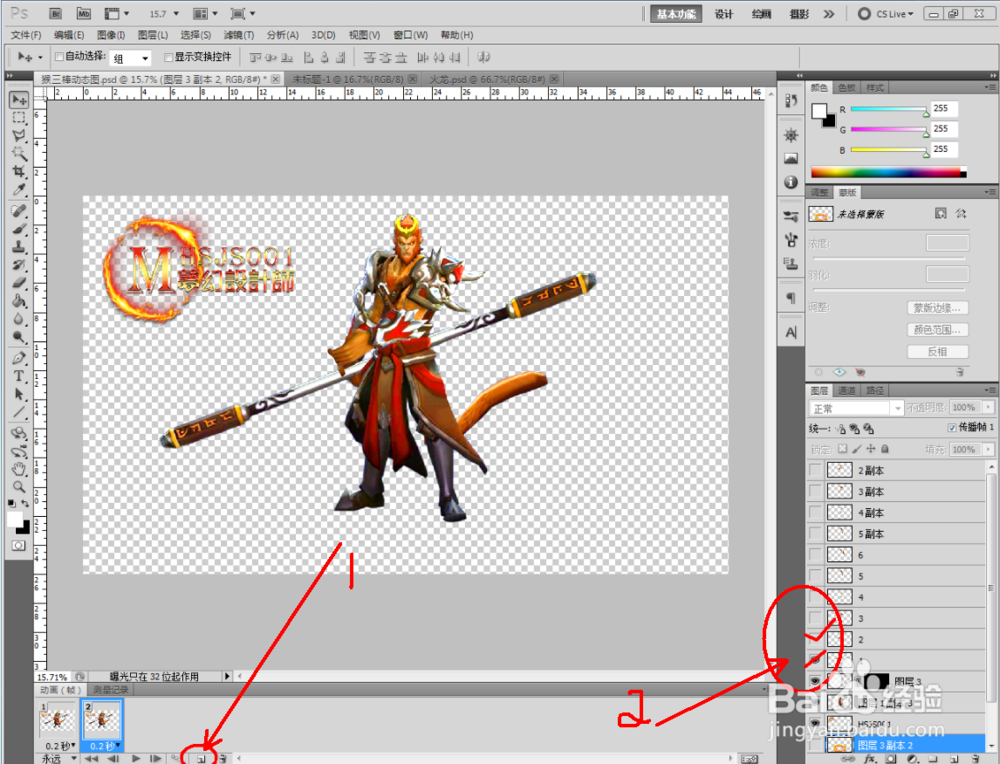The image size is (1000, 764).
Task: Click the 蒙版边缘... button
Action: pyautogui.click(x=938, y=308)
